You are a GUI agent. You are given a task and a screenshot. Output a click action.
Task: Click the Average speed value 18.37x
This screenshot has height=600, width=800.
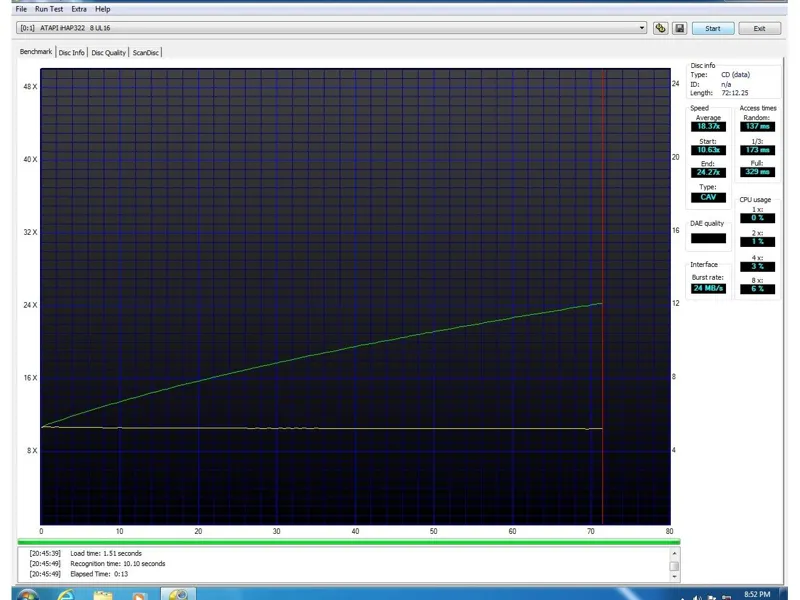708,127
